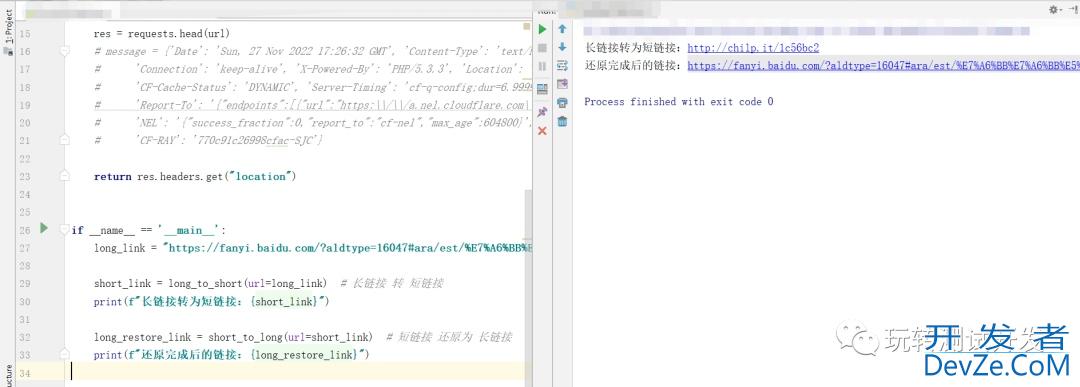Open the fanyi.baidu.com restored link in console

[x=884, y=65]
